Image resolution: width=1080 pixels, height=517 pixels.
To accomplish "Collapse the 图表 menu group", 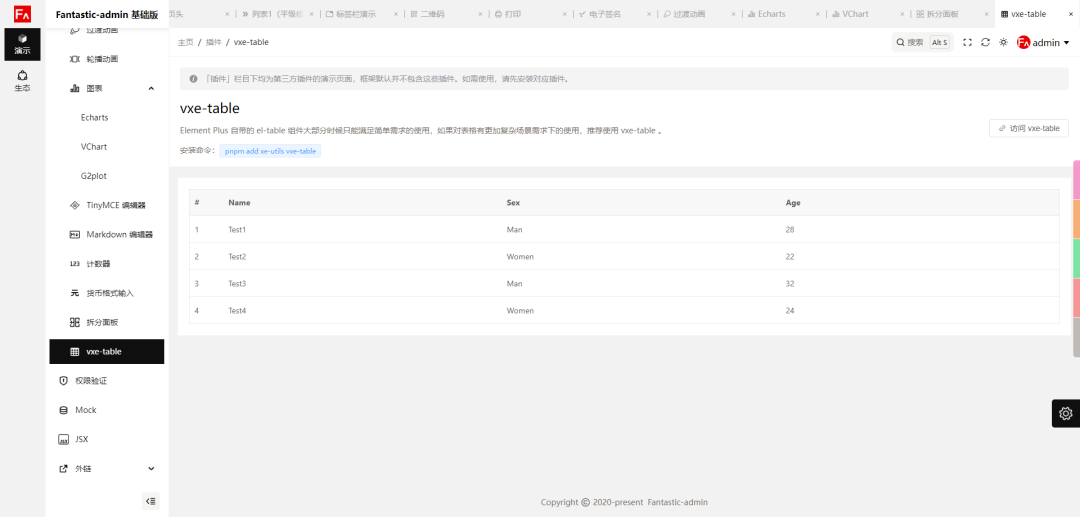I will click(151, 88).
